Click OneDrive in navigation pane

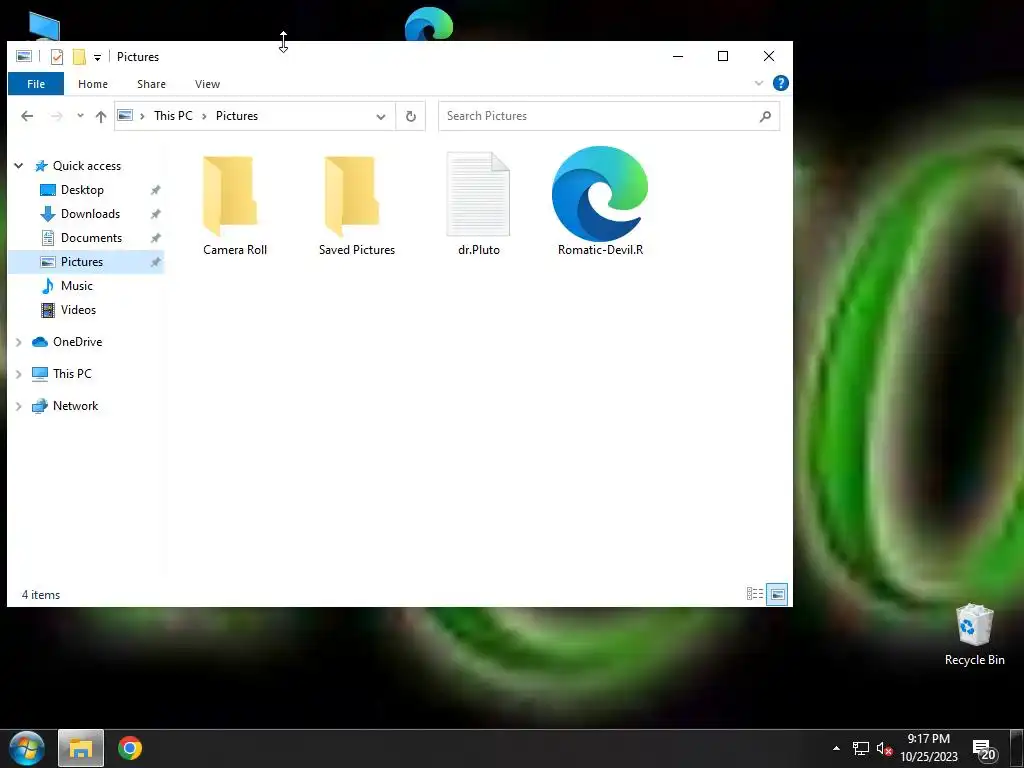77,342
